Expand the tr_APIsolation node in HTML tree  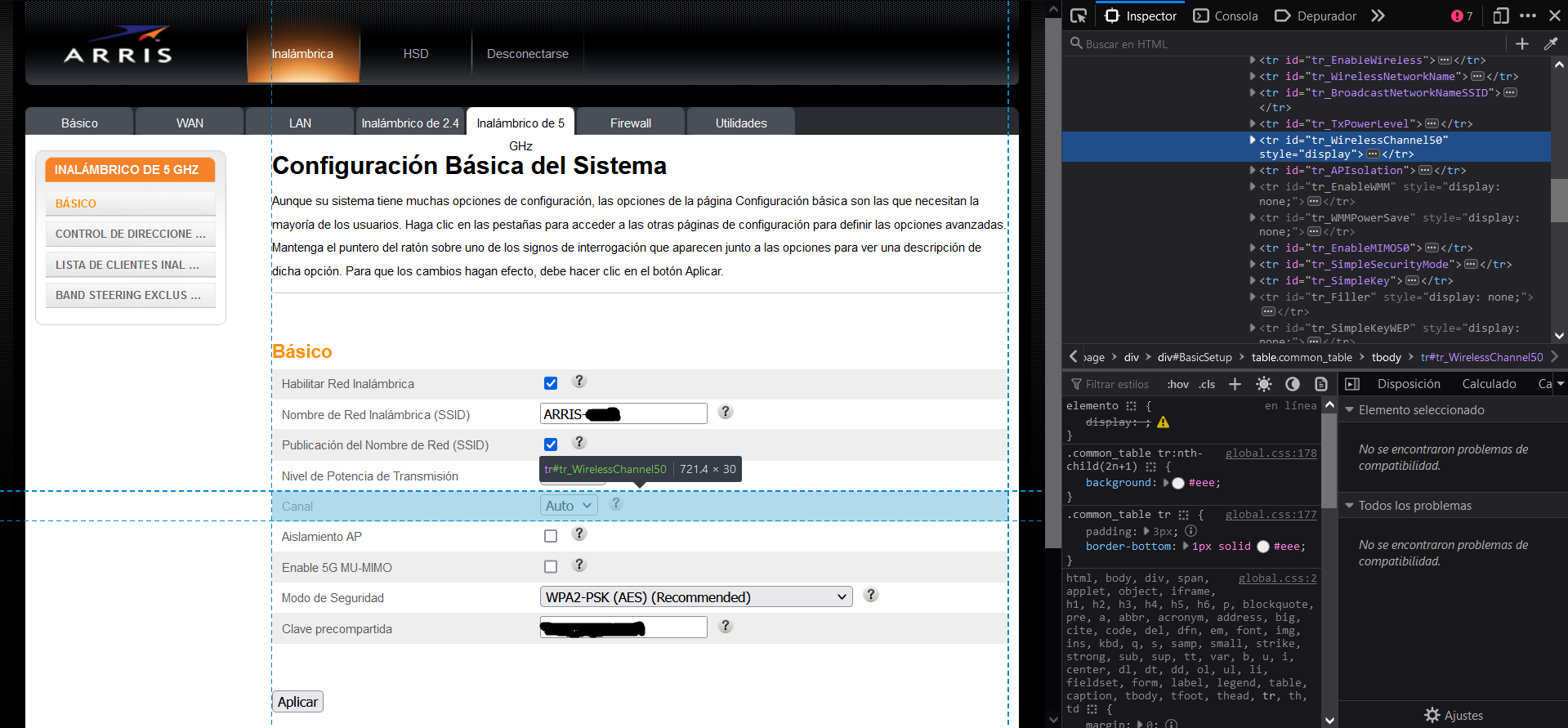tap(1253, 170)
